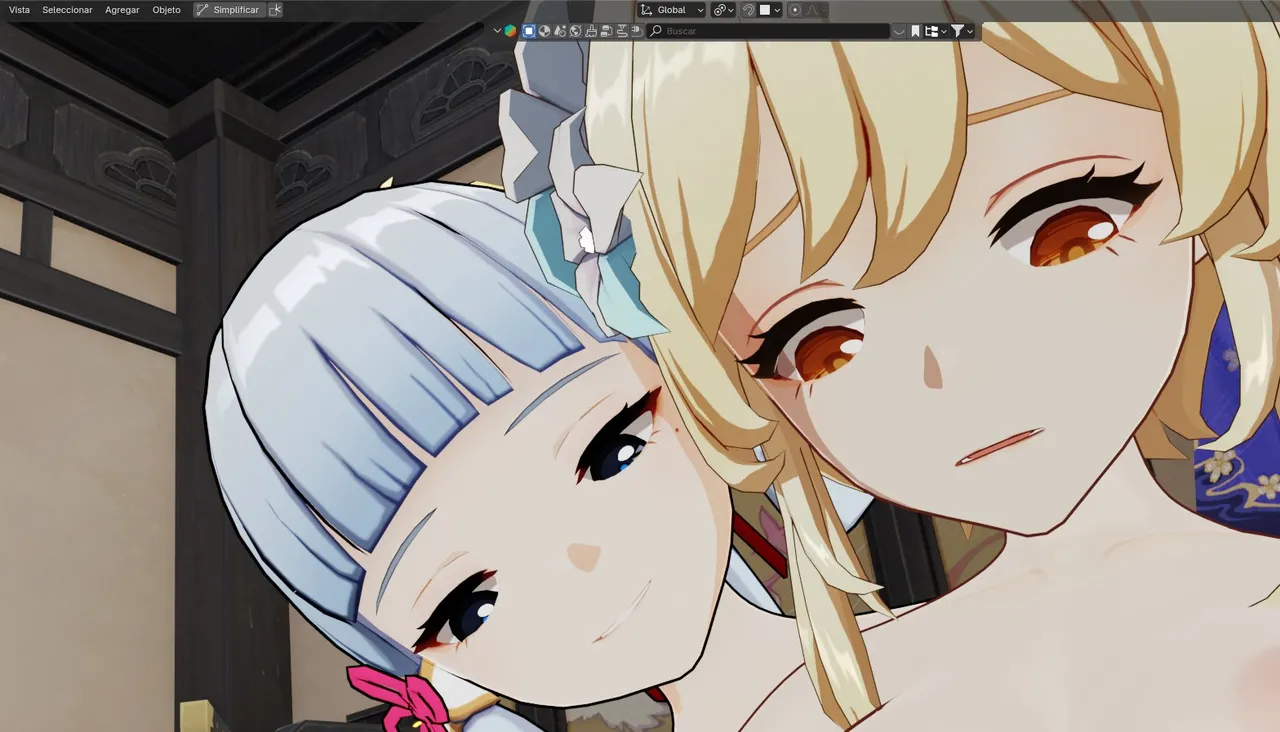The width and height of the screenshot is (1280, 732).
Task: Click the bookmark icon
Action: pyautogui.click(x=915, y=31)
